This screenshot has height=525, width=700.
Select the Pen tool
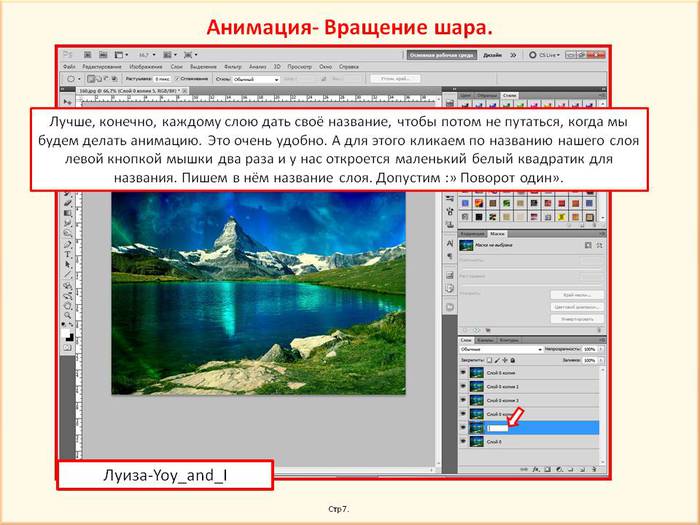pos(68,244)
